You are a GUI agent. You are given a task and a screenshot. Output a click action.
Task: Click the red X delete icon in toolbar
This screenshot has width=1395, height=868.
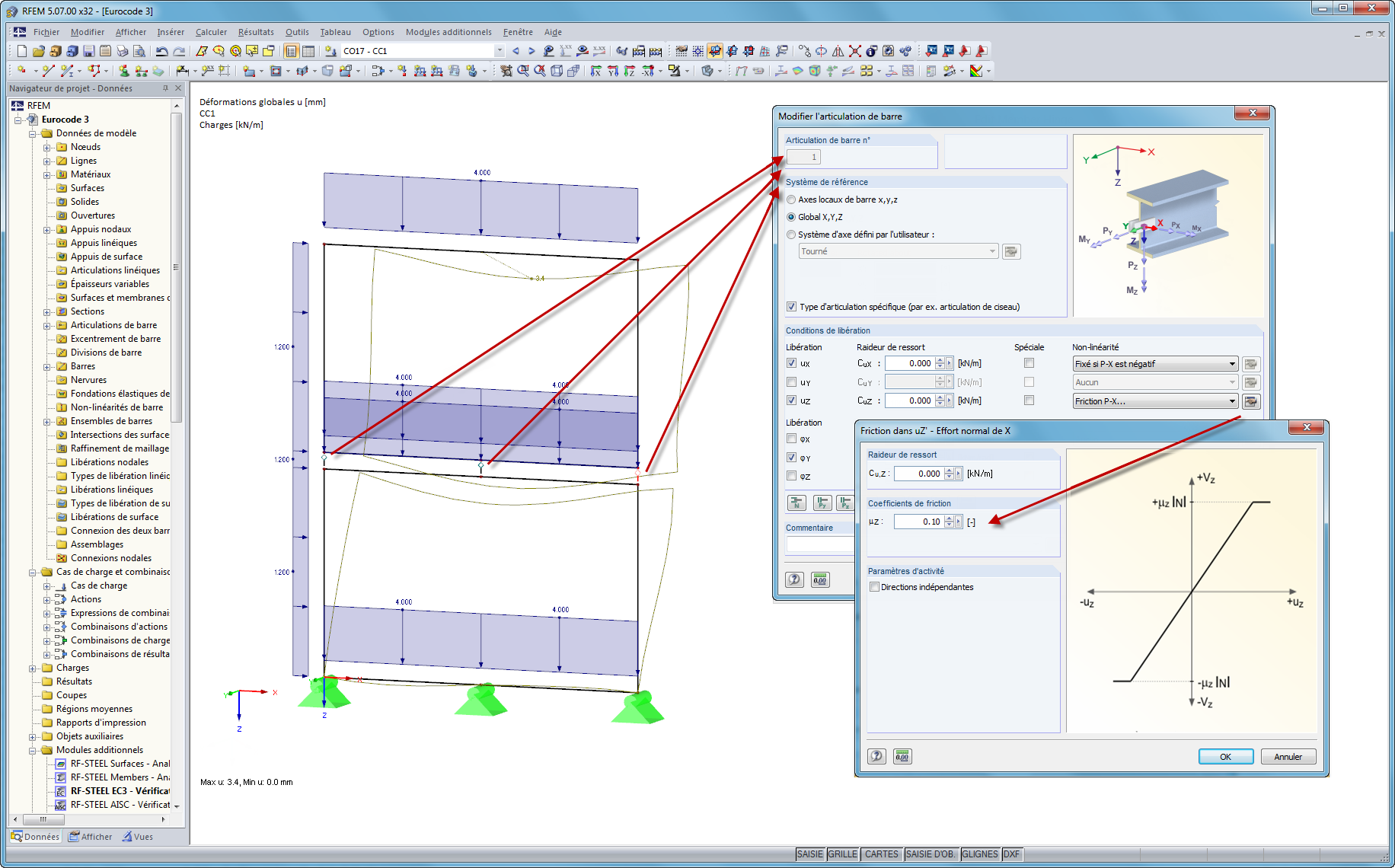(x=855, y=51)
